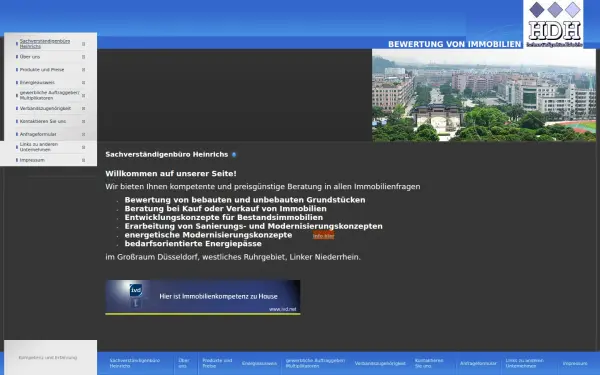Click footer link Sachverständigenbüro Heinrichs
Viewport: 600px width, 375px height.
(135, 363)
